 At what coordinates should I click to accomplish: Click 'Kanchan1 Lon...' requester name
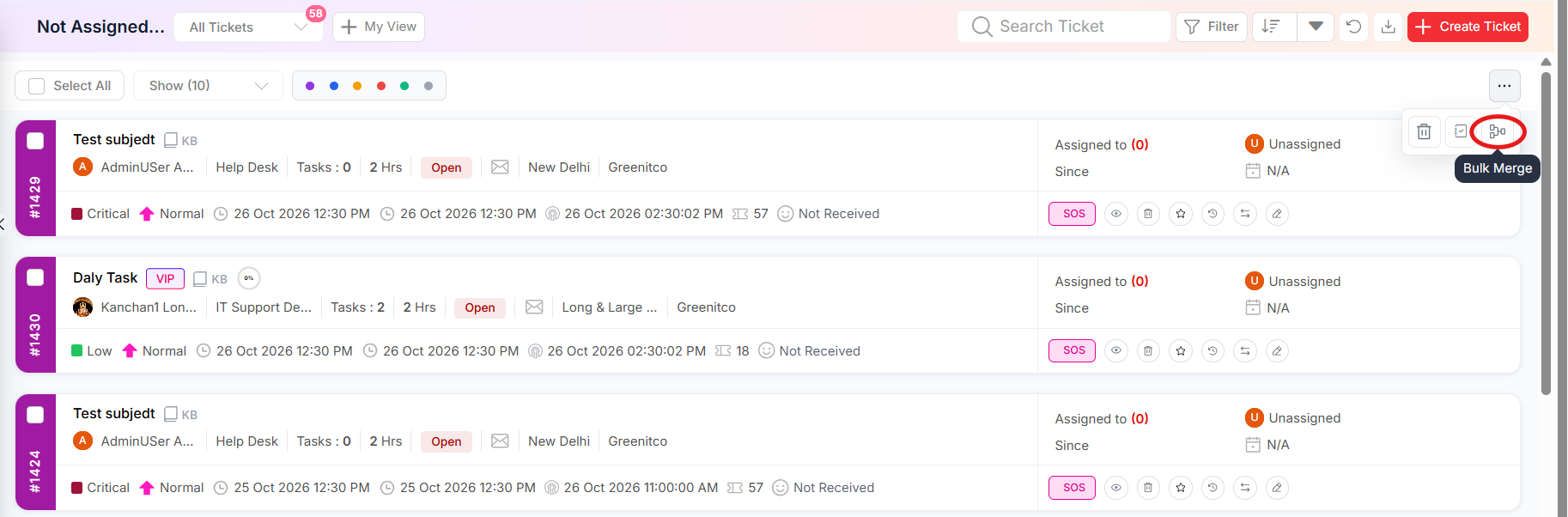pos(149,307)
